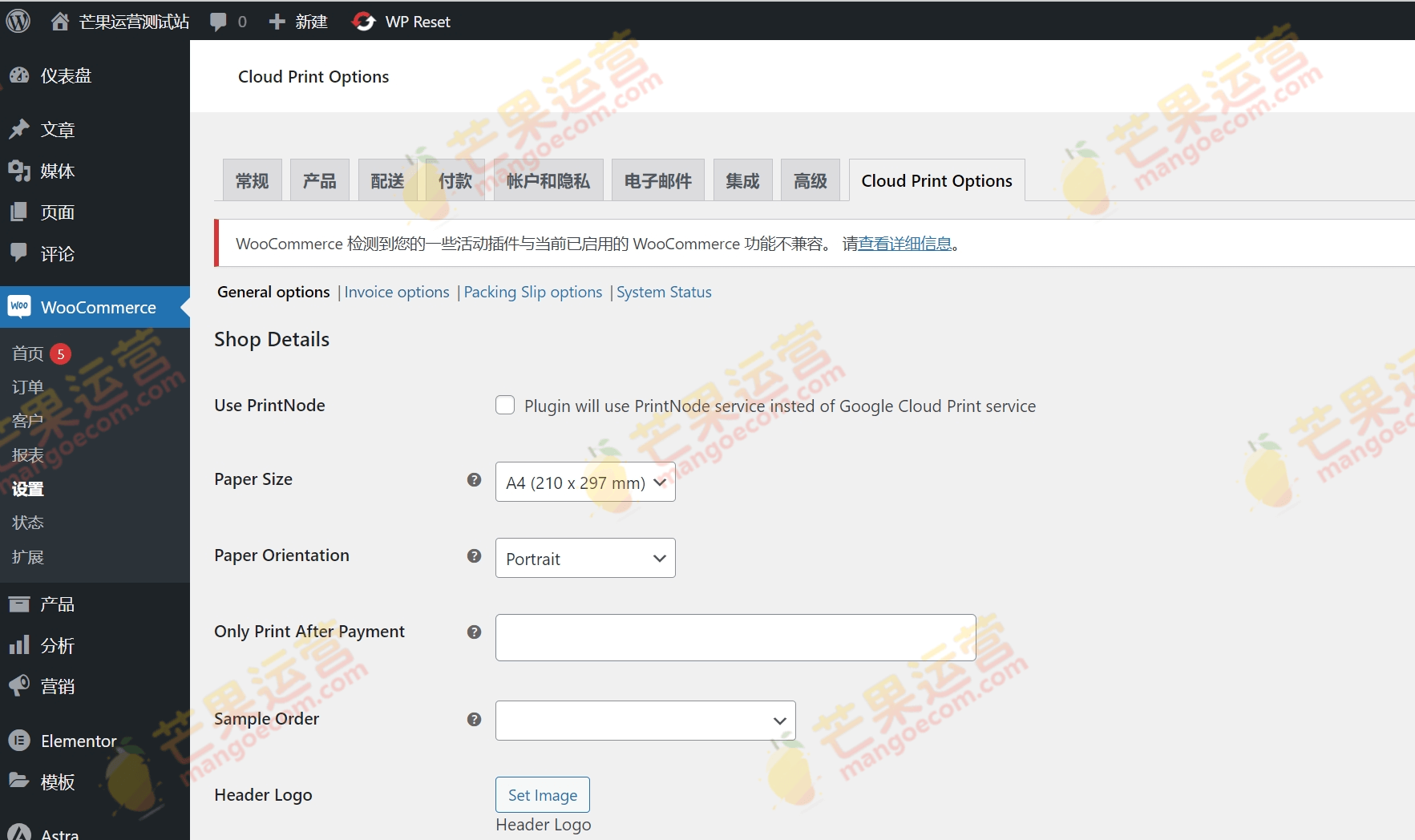Screen dimensions: 1415x840
Task: Select the Elementor sidebar icon
Action: [x=21, y=741]
